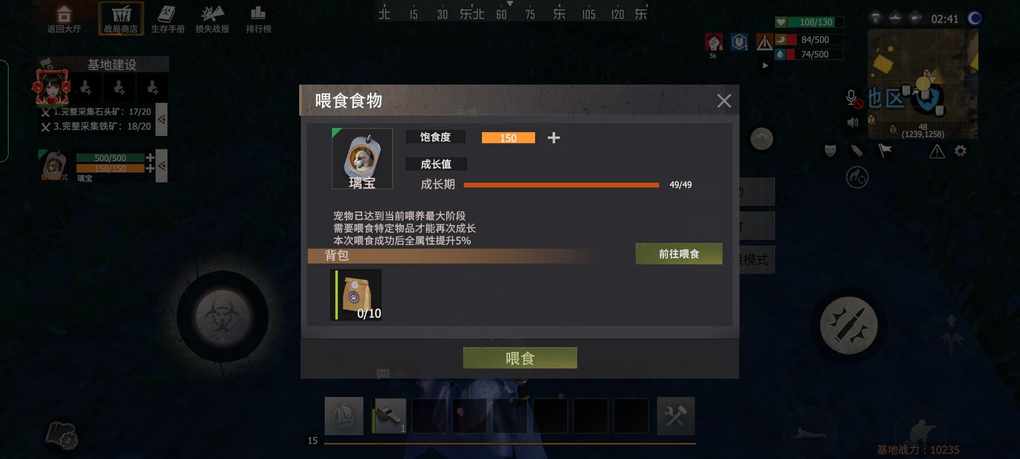Open the 基地建设 quest header

pos(112,64)
